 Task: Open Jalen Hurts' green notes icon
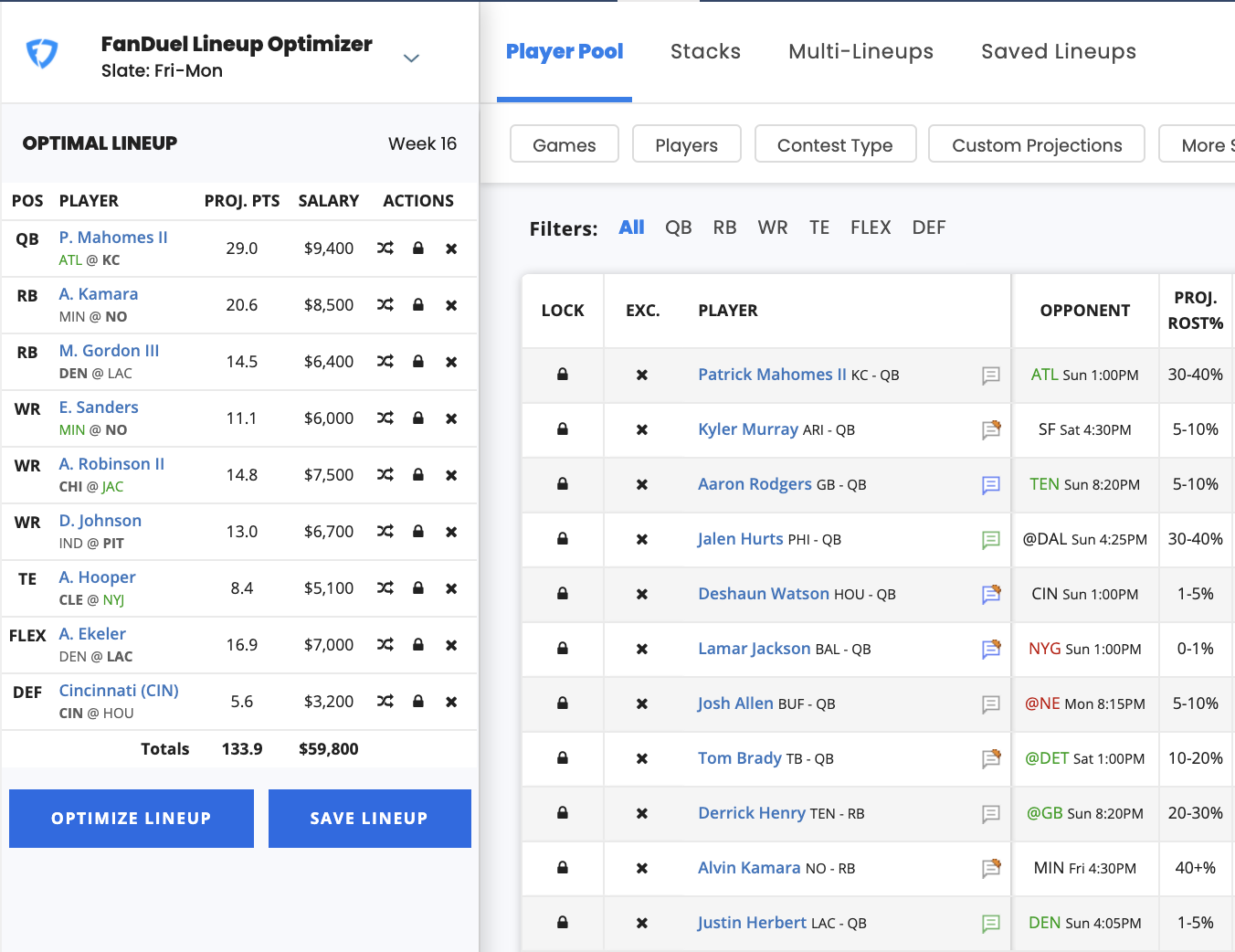(x=991, y=540)
